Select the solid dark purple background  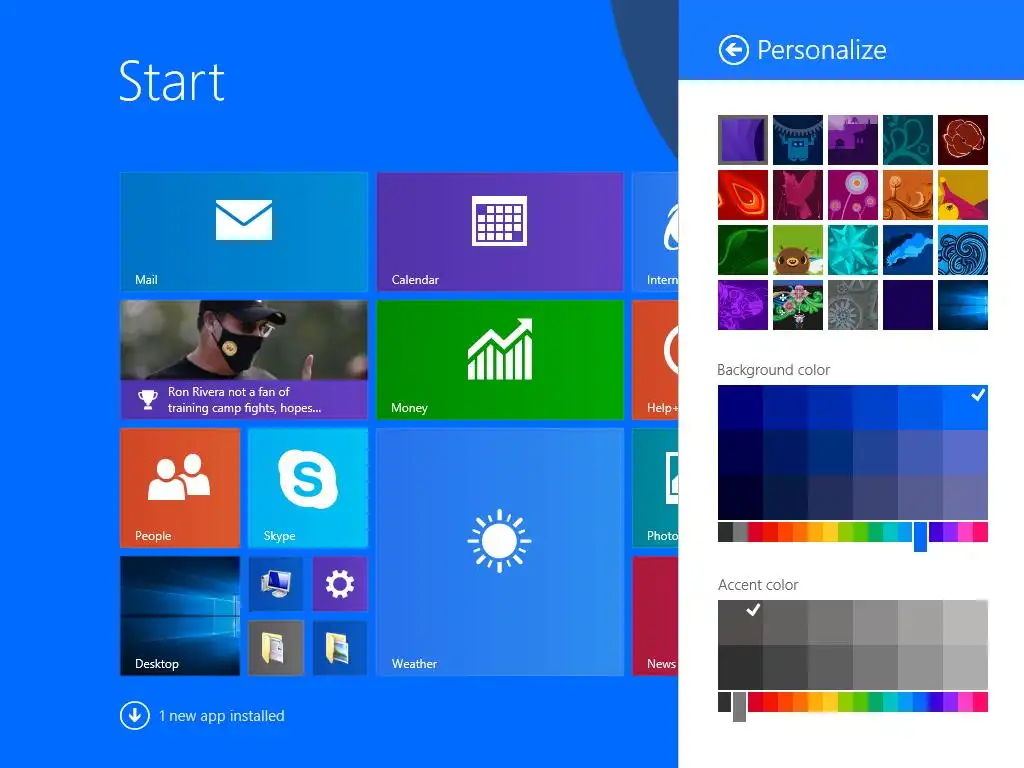(908, 305)
